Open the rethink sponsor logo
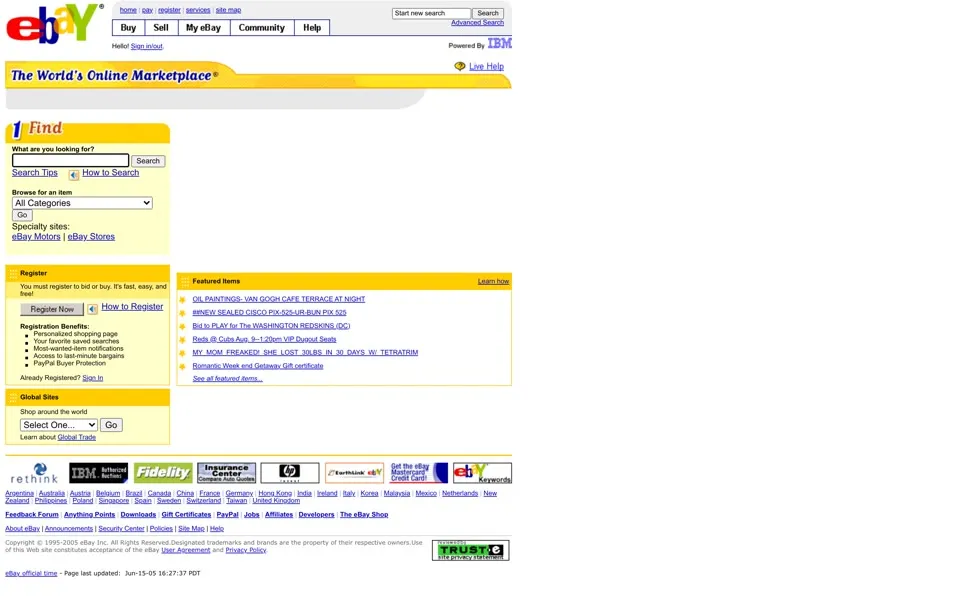 [x=34, y=473]
